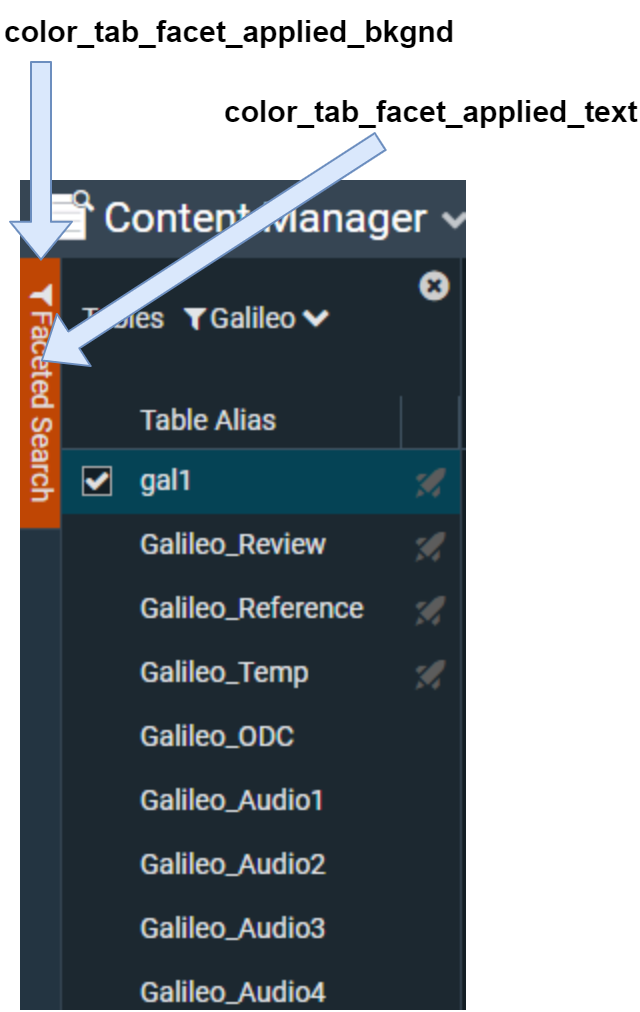Click the rocket icon for Galileo_Reference
Image resolution: width=640 pixels, height=1012 pixels.
[x=430, y=610]
